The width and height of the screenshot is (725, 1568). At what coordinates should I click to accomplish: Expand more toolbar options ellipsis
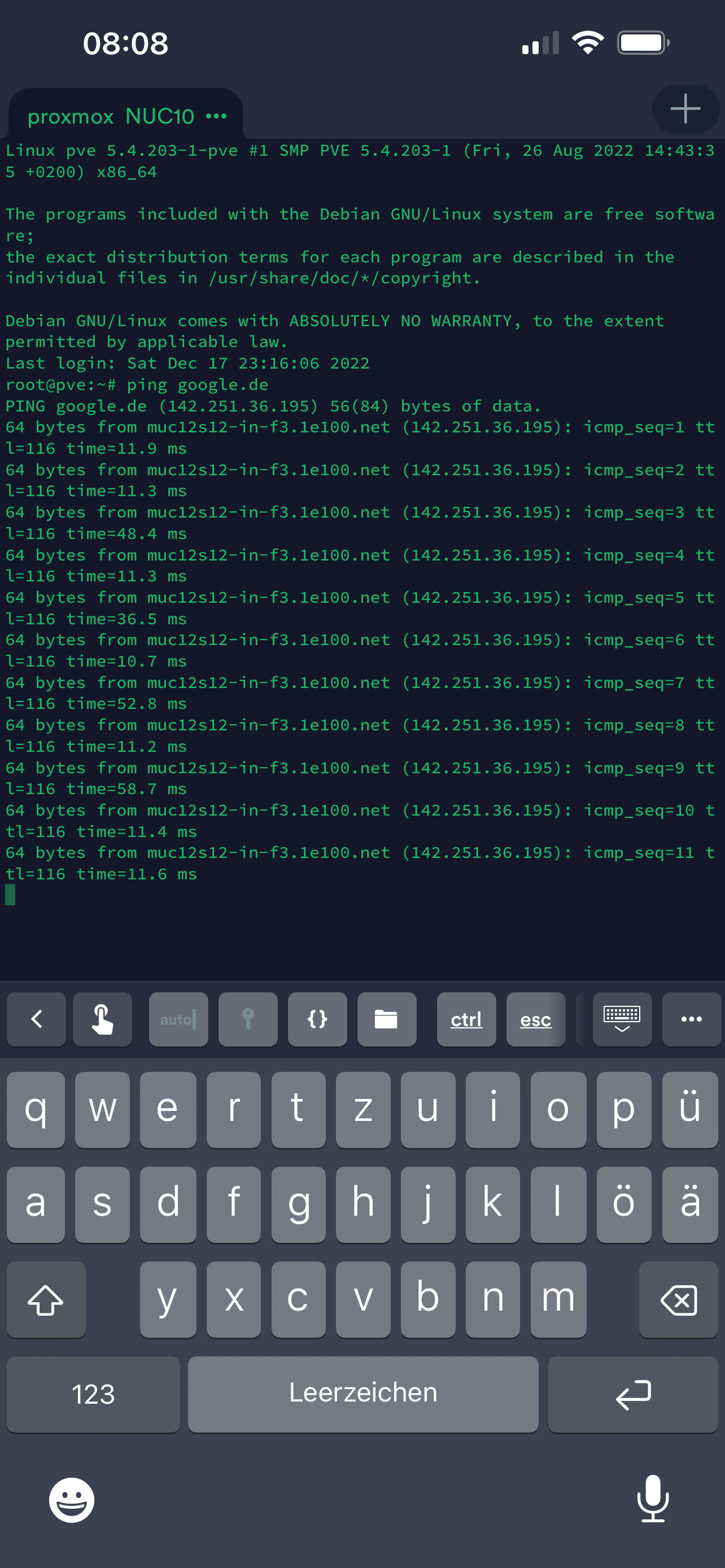coord(692,1019)
